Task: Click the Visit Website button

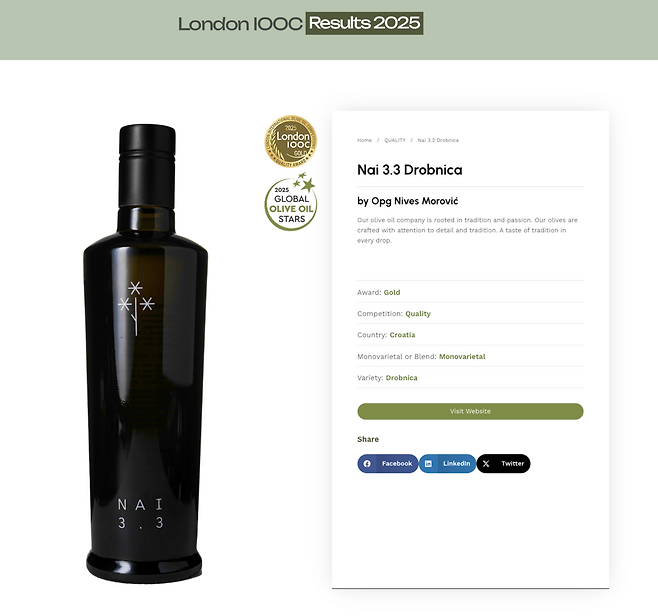Action: point(470,411)
